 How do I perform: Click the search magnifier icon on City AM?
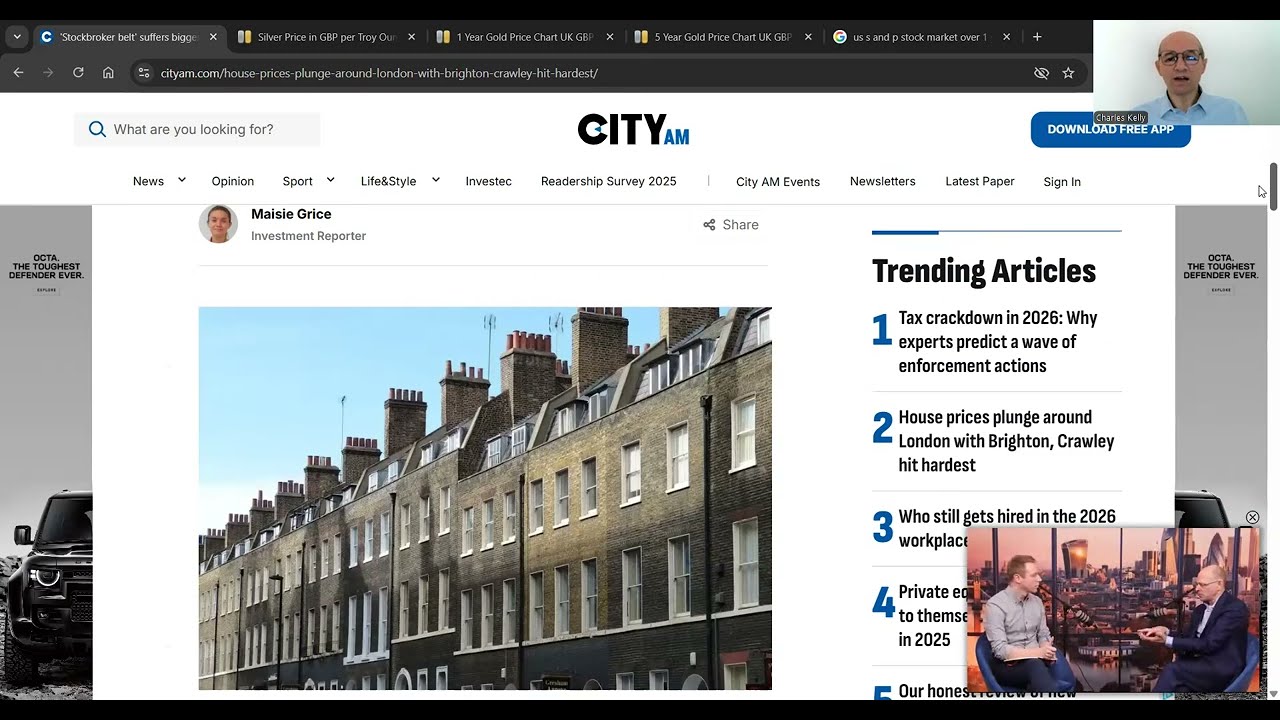[97, 129]
